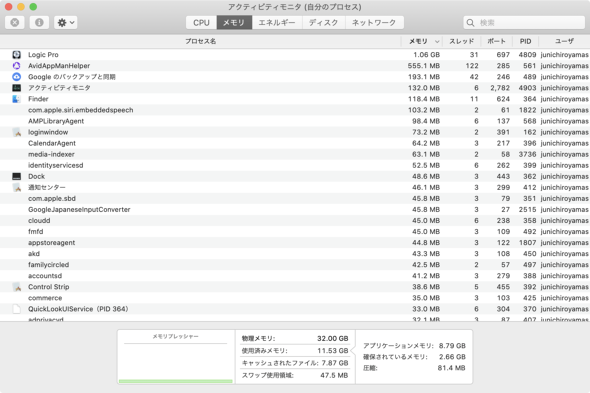
Task: Sort by the スレッド column header
Action: pyautogui.click(x=462, y=41)
